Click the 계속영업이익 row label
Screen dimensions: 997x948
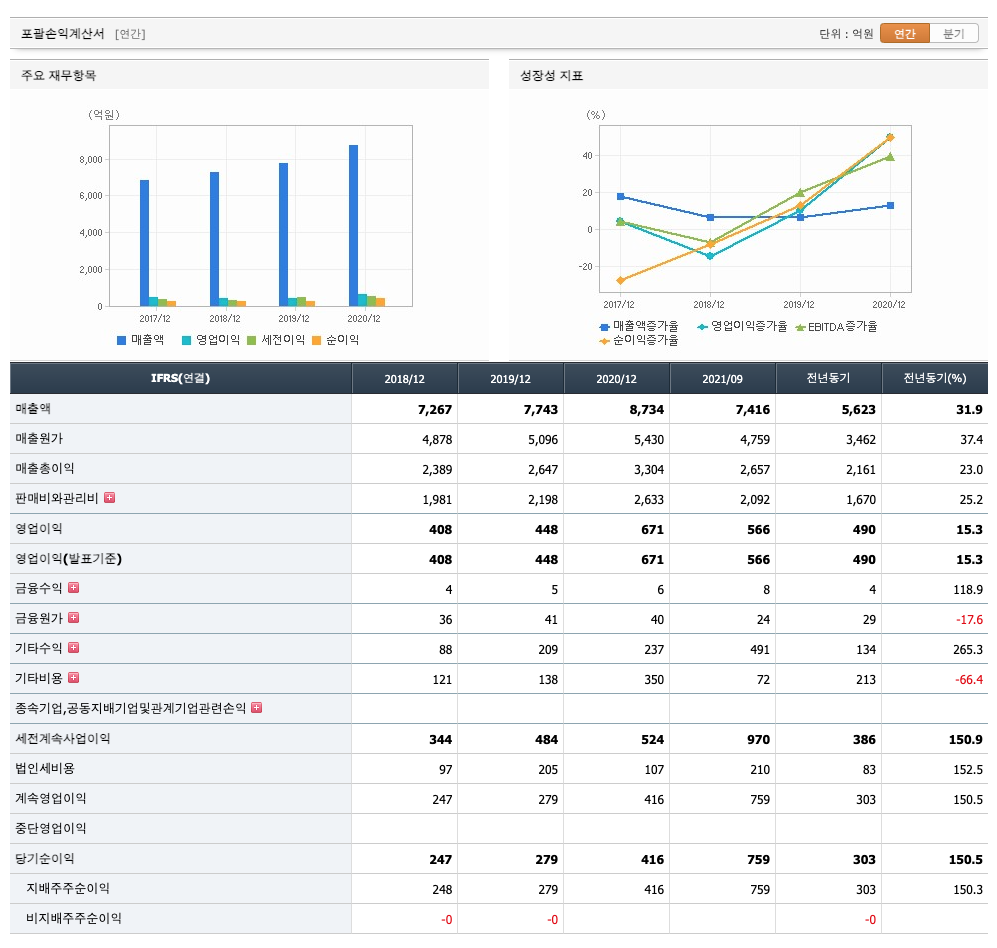pos(51,798)
